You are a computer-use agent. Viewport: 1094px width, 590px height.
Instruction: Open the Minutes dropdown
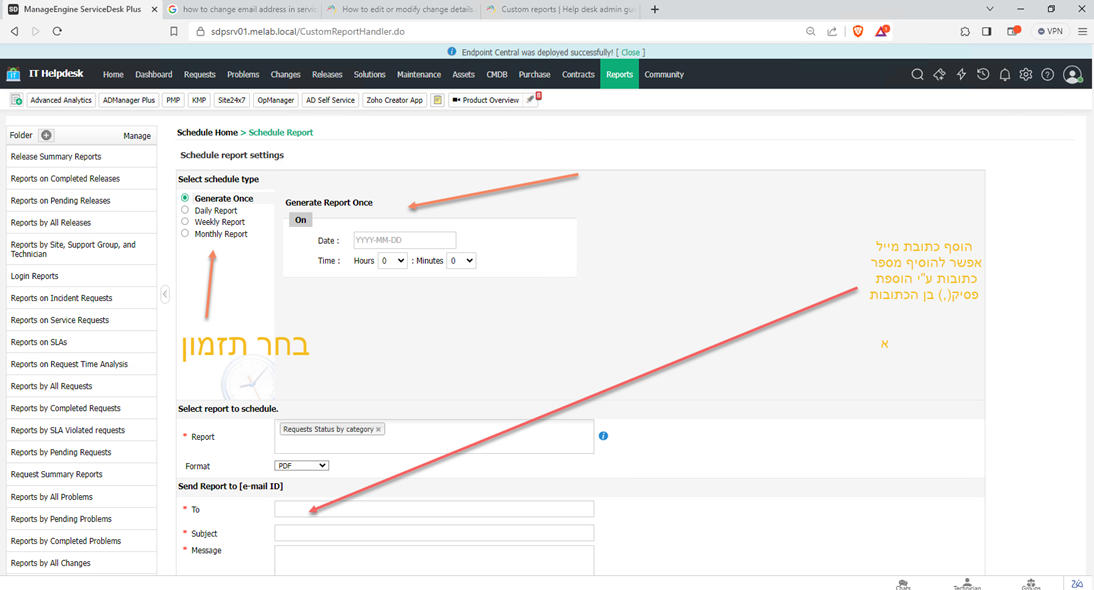click(461, 261)
